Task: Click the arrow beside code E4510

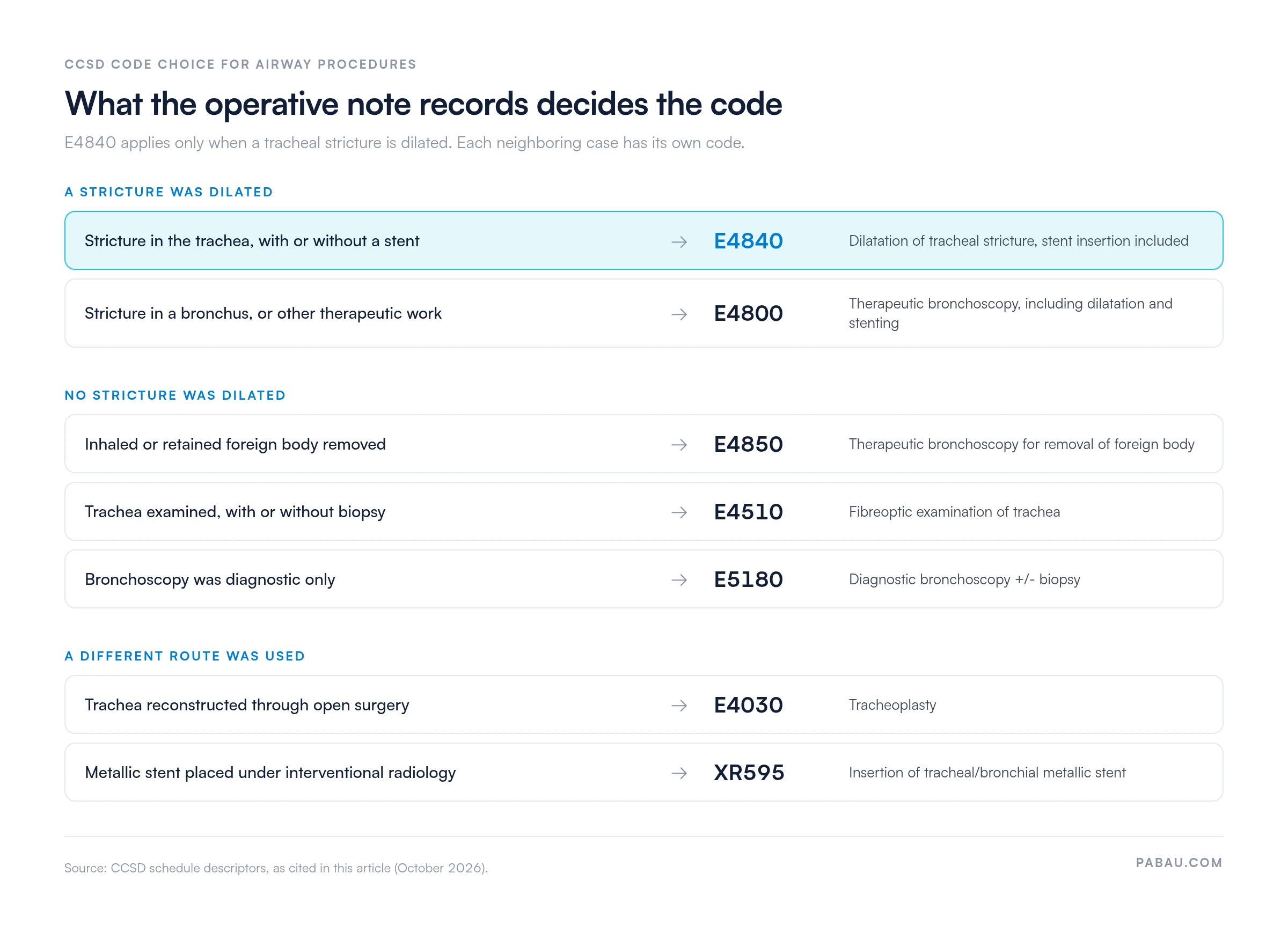Action: coord(678,512)
